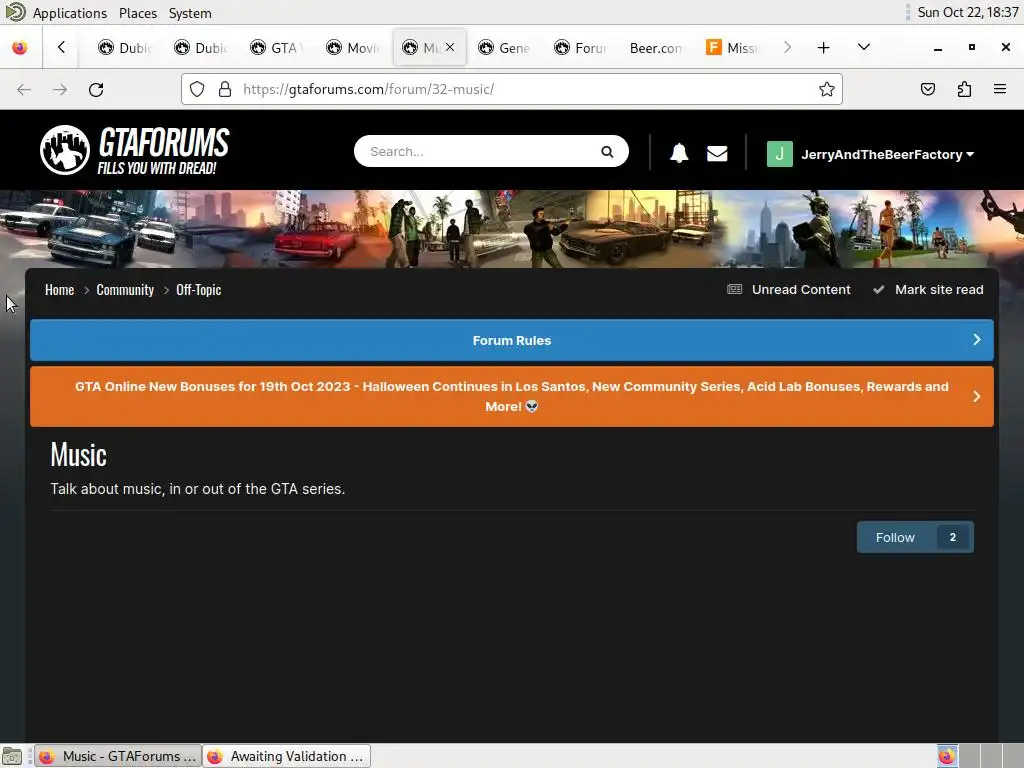
Task: Click the Mark site read checkmark icon
Action: (x=879, y=289)
